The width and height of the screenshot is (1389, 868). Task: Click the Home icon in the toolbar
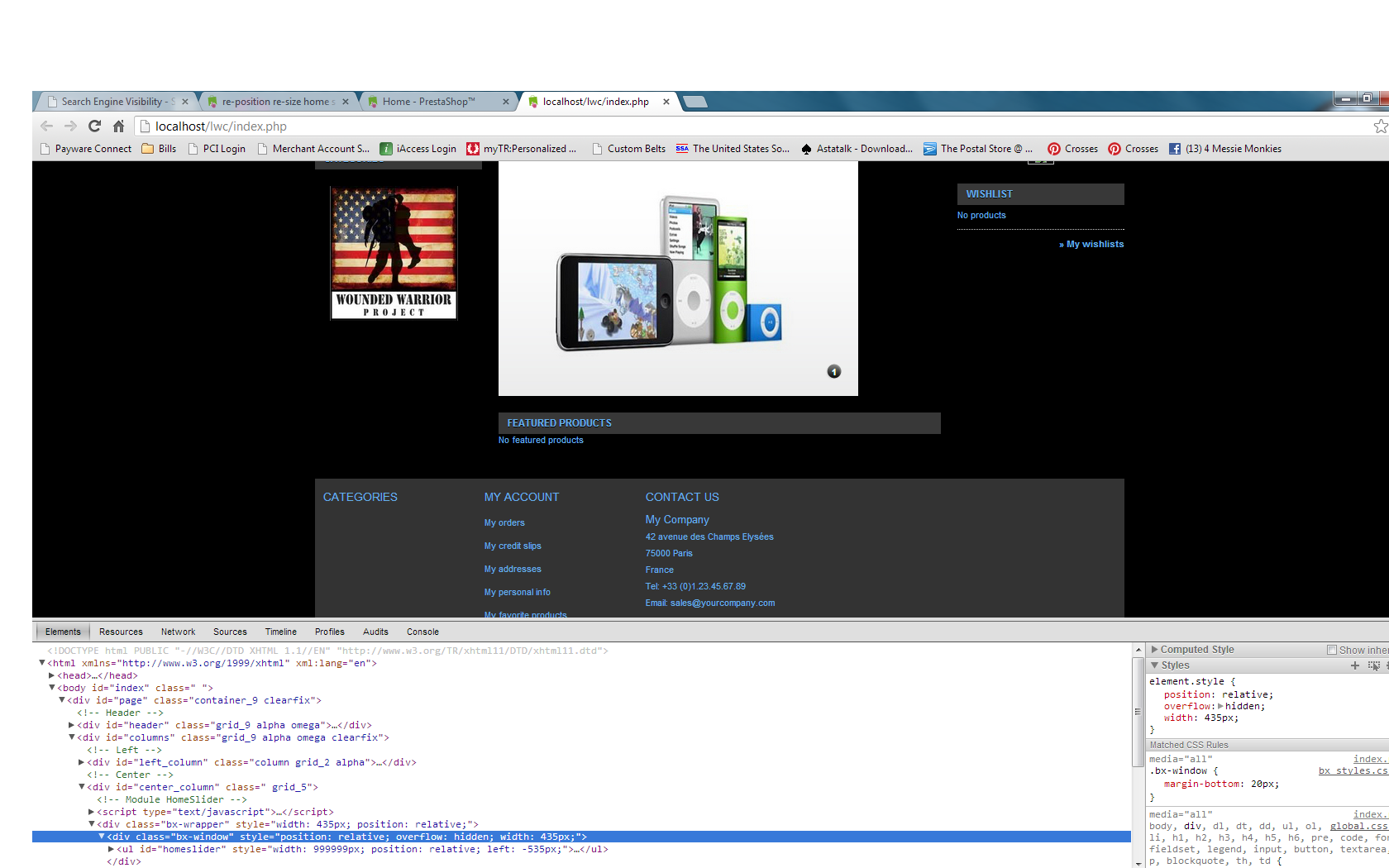point(118,126)
